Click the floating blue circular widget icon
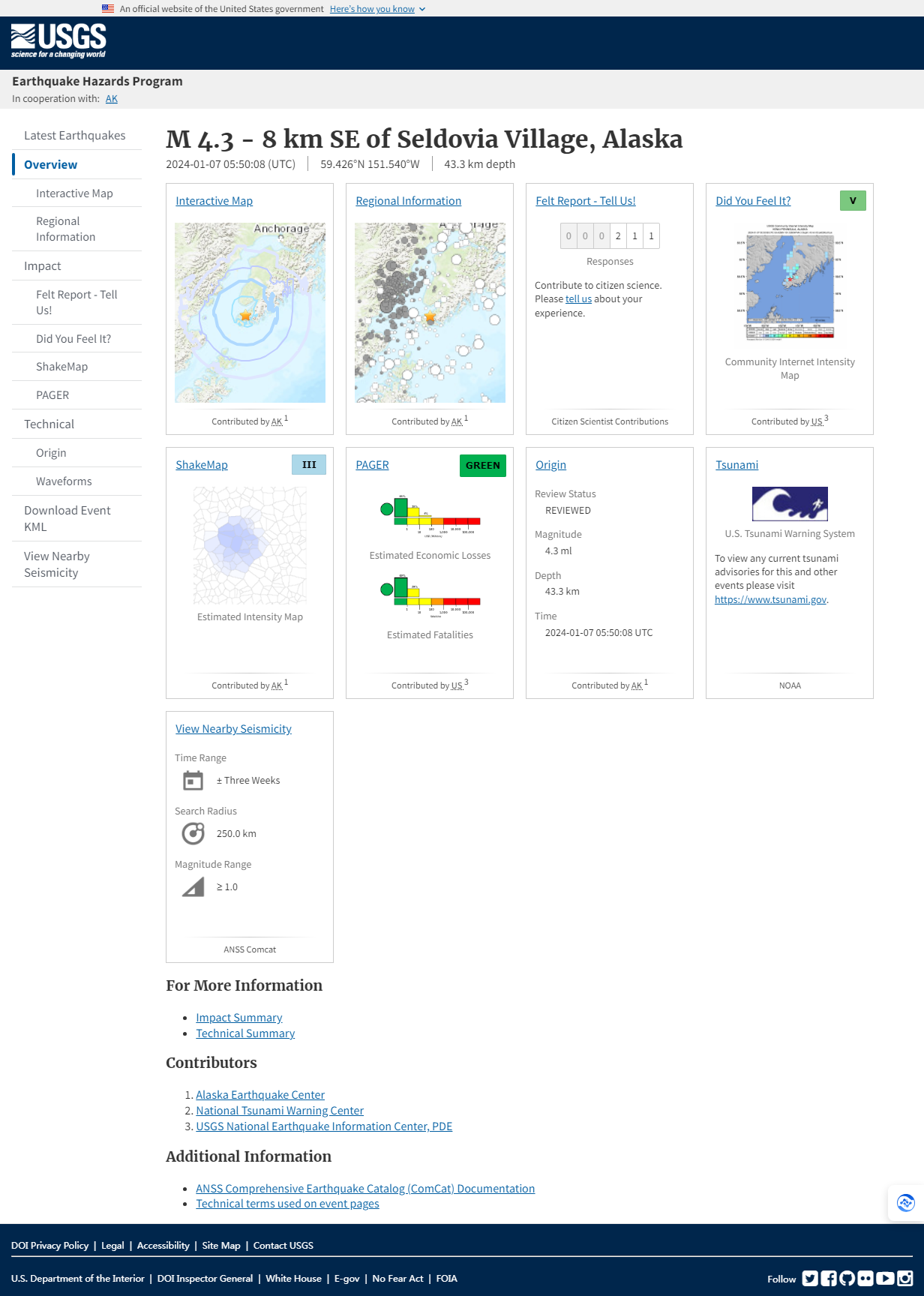Viewport: 924px width, 1296px height. click(906, 1203)
